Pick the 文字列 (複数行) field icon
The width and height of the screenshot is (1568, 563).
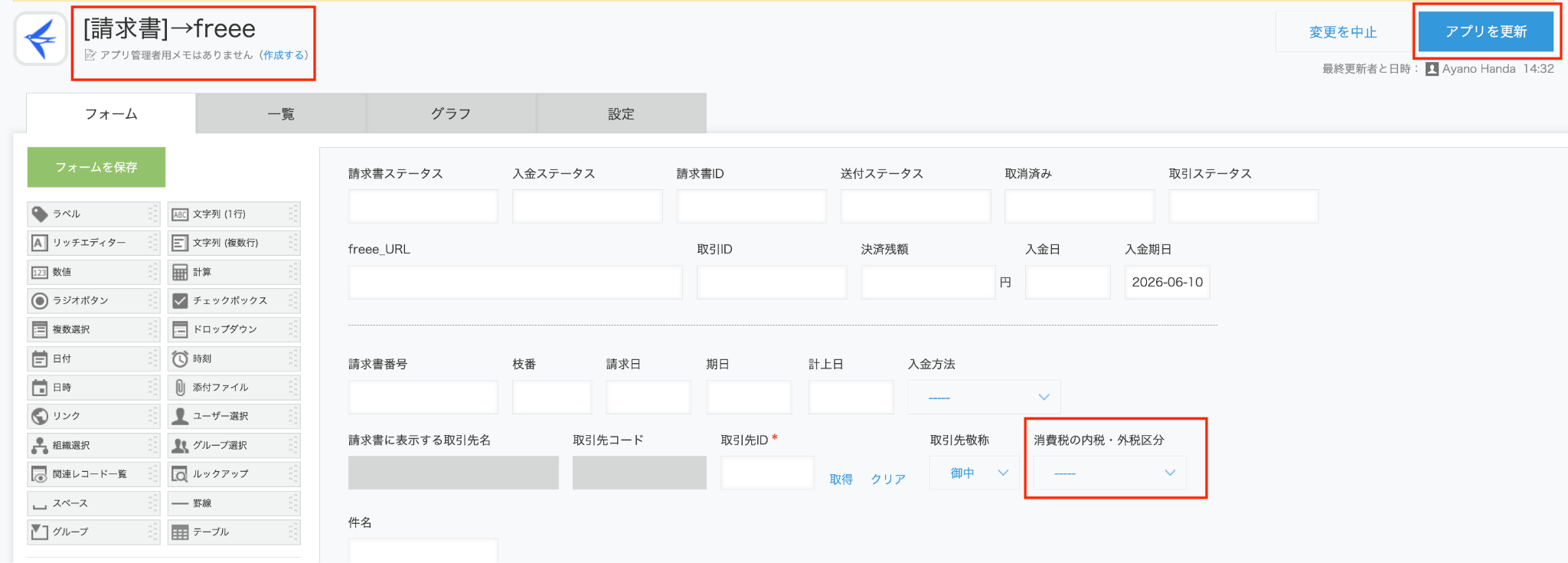pyautogui.click(x=180, y=243)
